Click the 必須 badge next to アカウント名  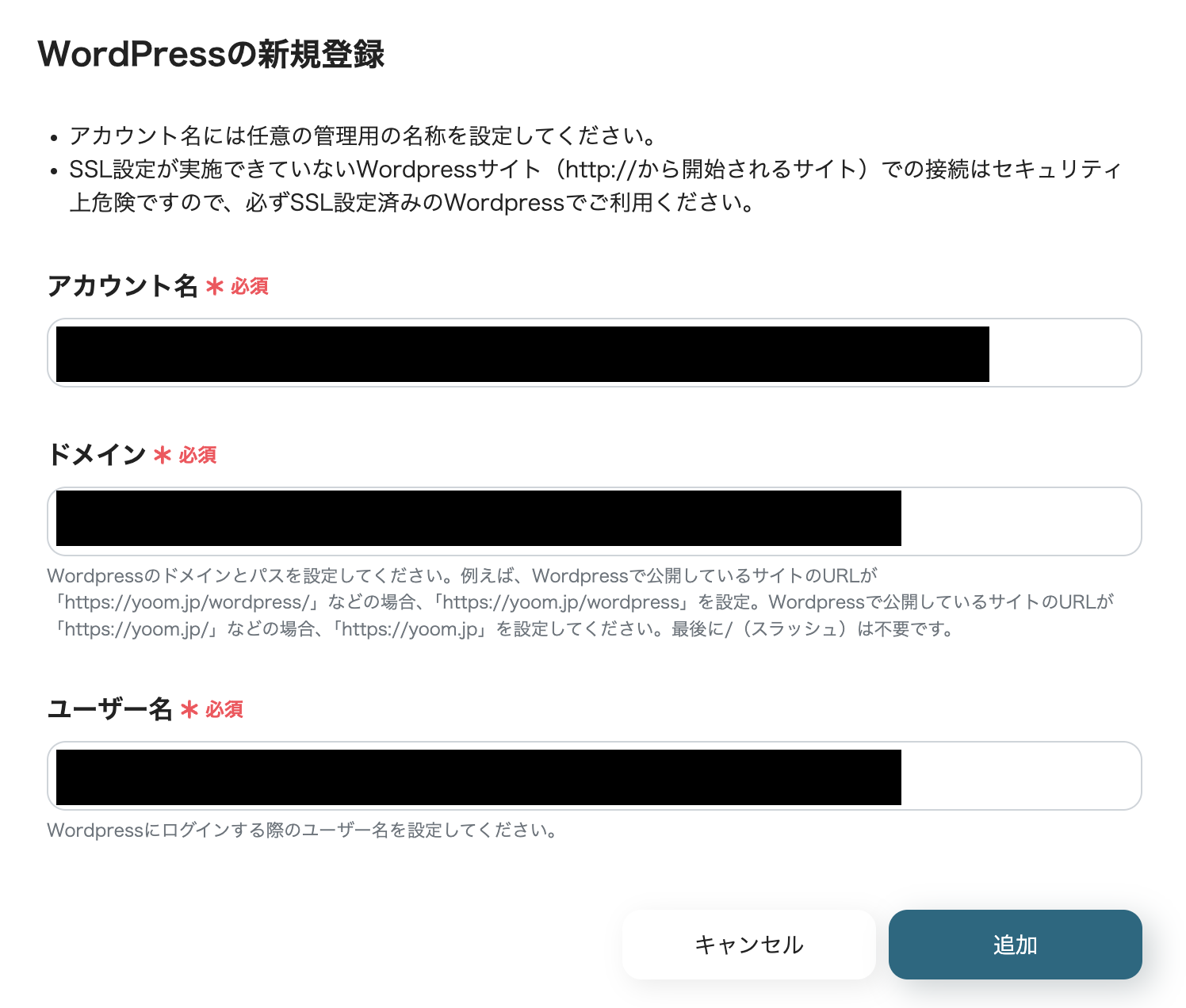point(250,286)
